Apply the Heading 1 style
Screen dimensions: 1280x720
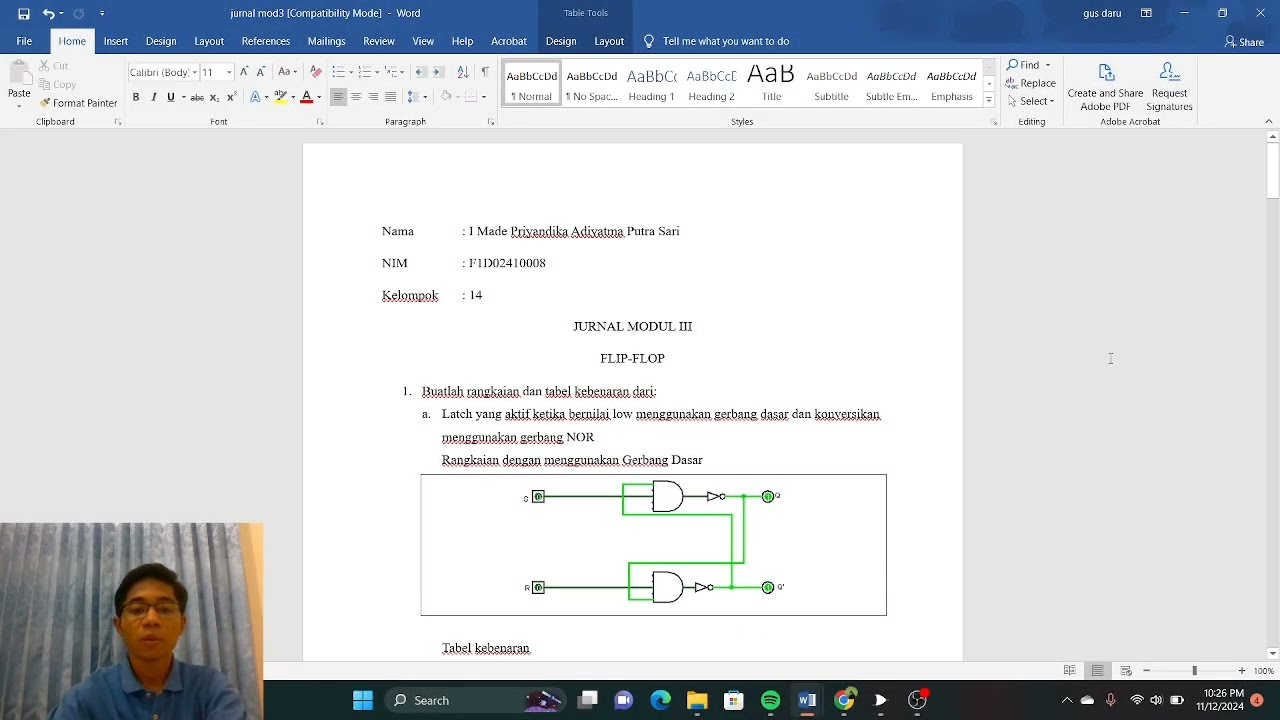tap(651, 85)
